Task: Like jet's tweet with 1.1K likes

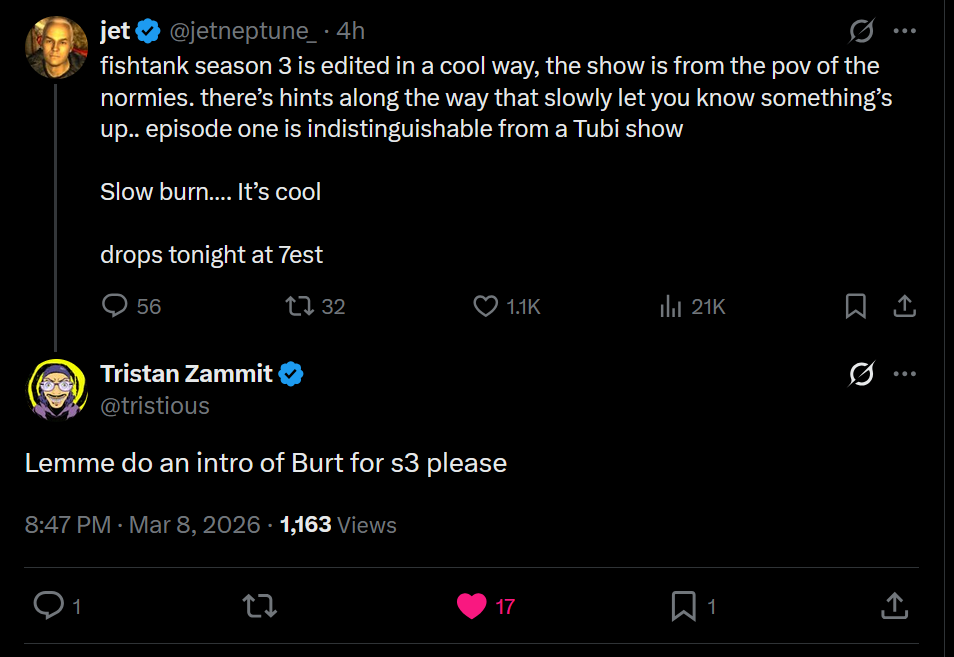Action: (486, 306)
